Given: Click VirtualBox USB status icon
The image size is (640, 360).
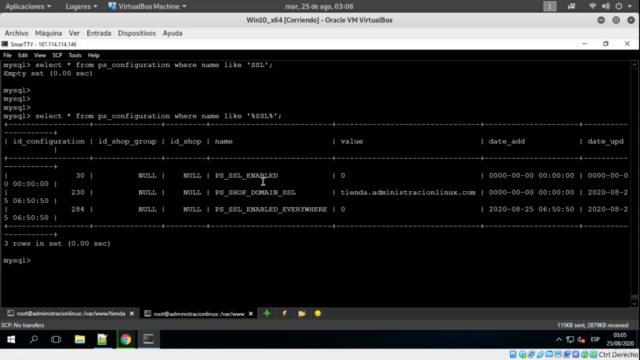Looking at the screenshot, I should 540,354.
